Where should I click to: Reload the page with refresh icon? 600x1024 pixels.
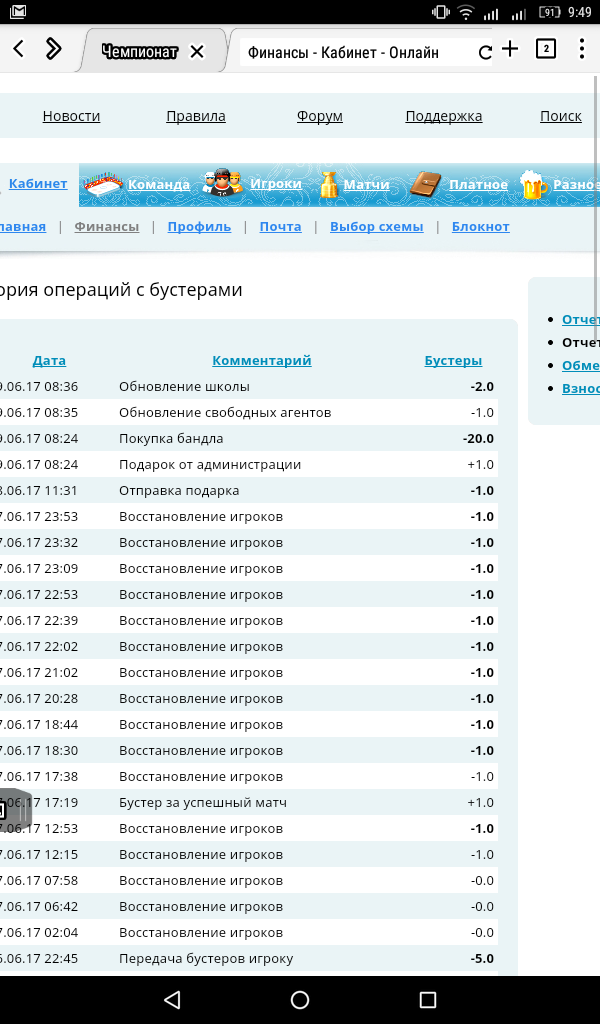[x=485, y=53]
